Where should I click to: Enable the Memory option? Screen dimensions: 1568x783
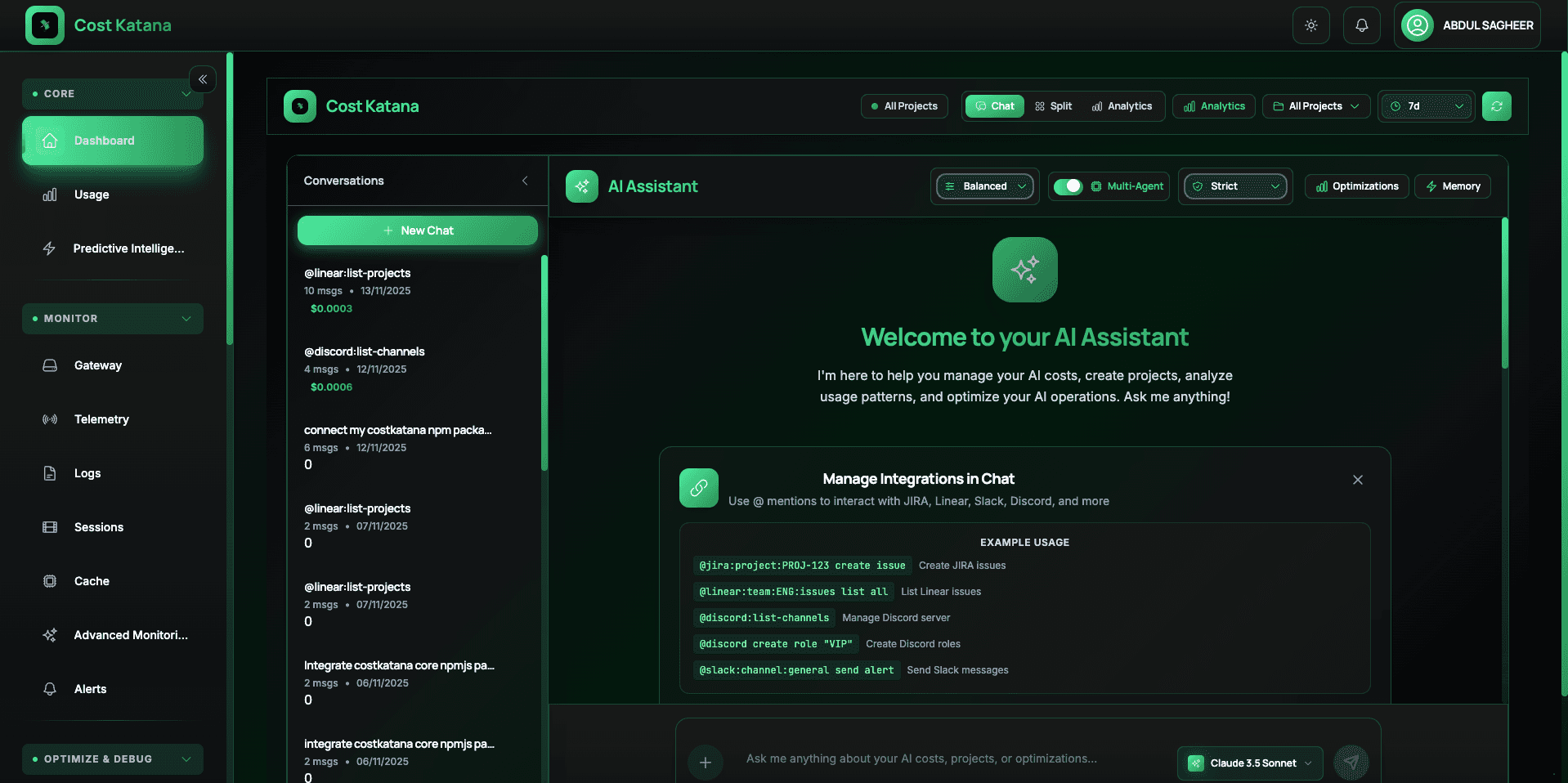tap(1453, 186)
